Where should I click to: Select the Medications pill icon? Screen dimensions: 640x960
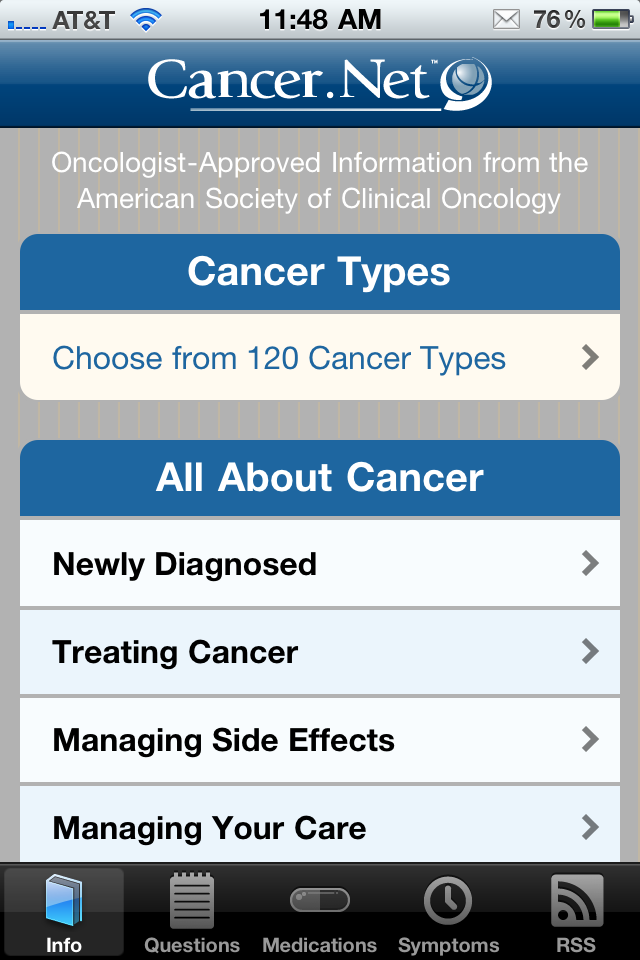pos(319,901)
